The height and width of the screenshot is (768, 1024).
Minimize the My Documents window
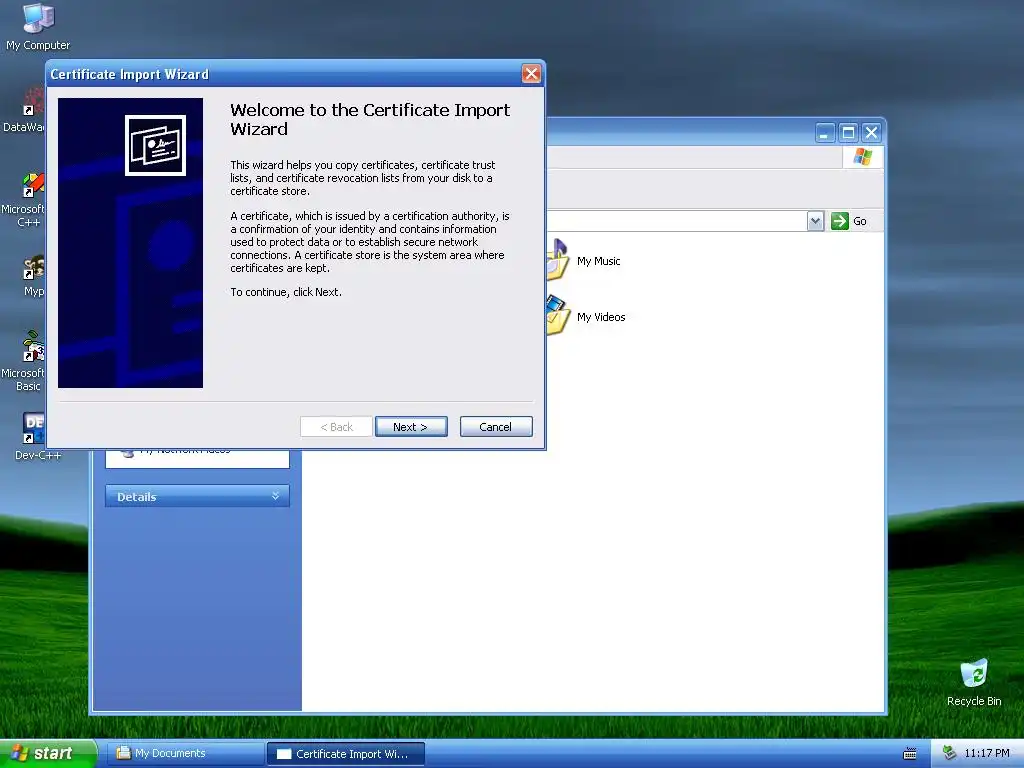(x=825, y=133)
